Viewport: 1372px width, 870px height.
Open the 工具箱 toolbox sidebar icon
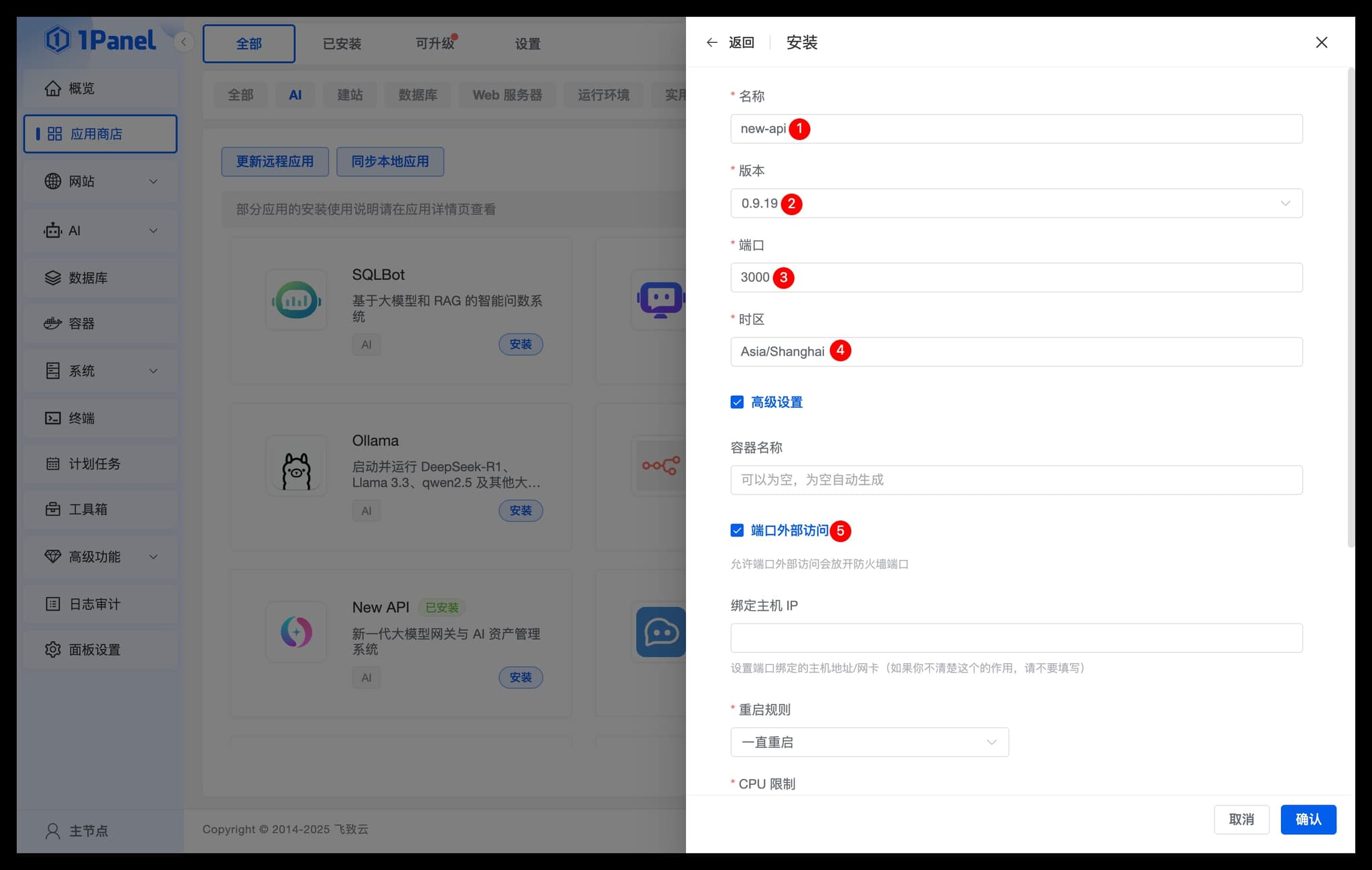click(53, 509)
